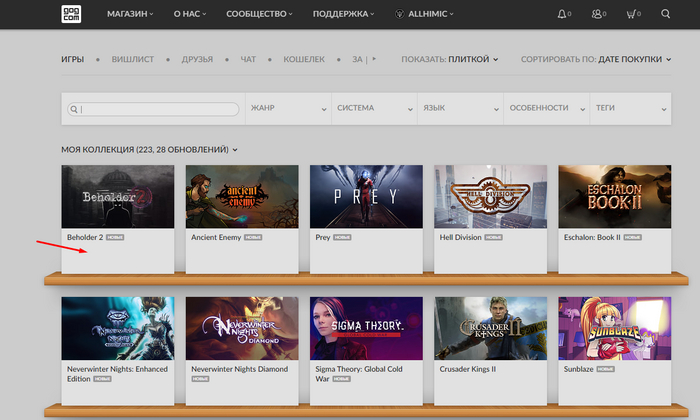Open the СОРТИРОВАТЬ ПО sorting dropdown
This screenshot has height=420, width=700.
[596, 59]
